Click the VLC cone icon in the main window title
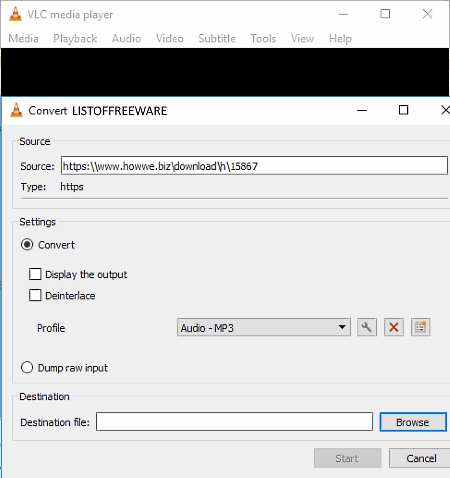 point(15,14)
